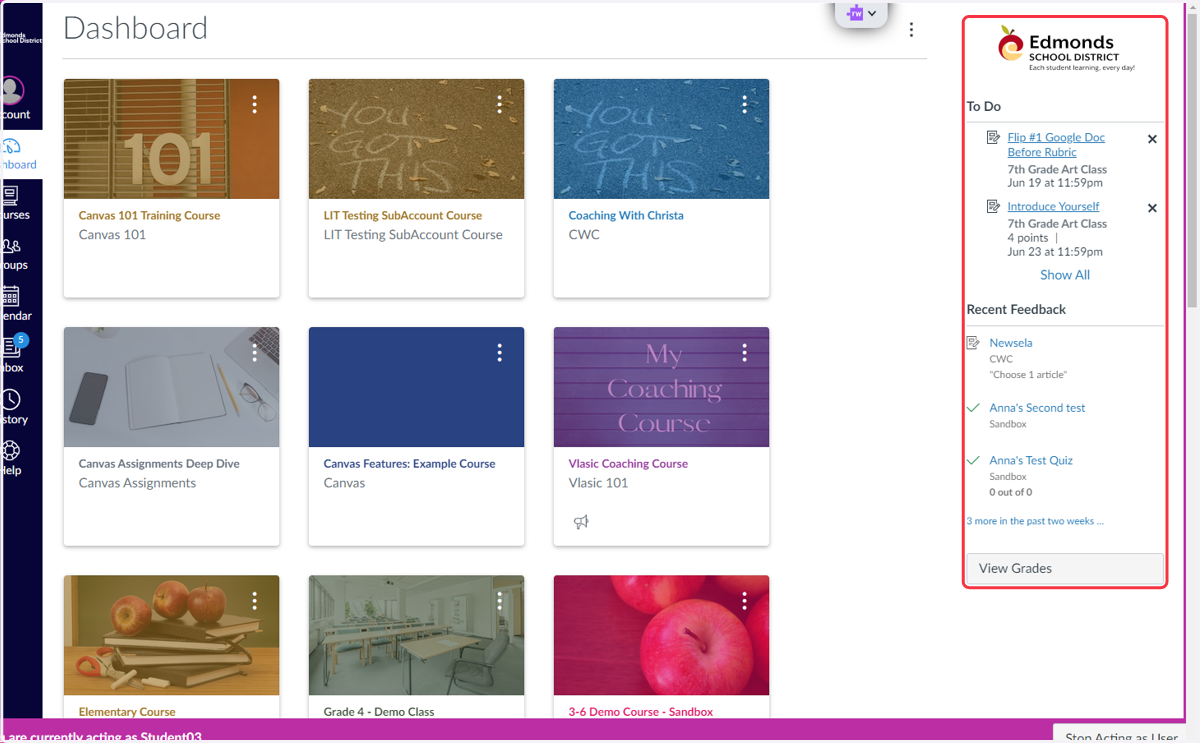Open Canvas Assignments Deep Dive title link
Screen dimensions: 1200x743
click(159, 463)
